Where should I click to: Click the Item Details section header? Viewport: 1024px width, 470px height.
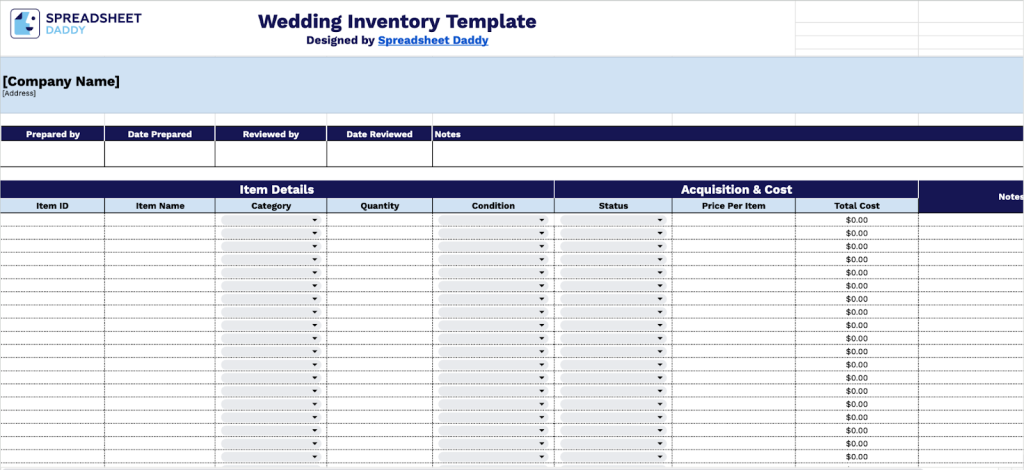click(277, 189)
